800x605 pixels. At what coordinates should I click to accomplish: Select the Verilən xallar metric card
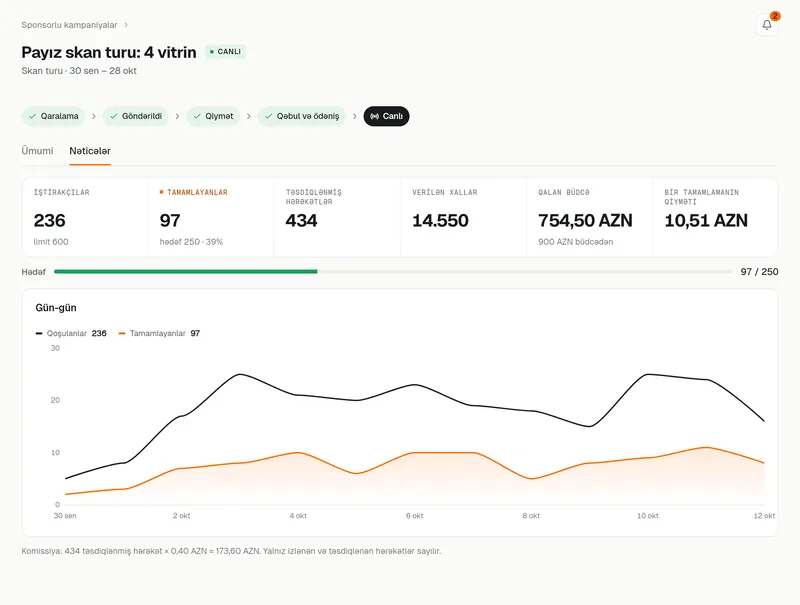point(463,217)
